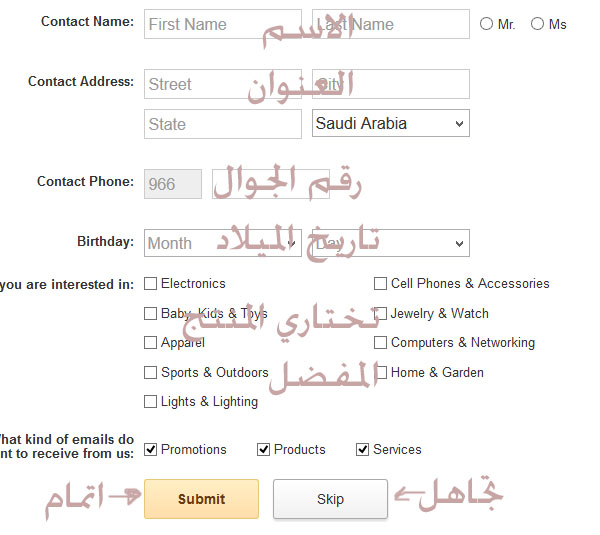This screenshot has width=600, height=535.
Task: Select the Ms radio button
Action: coord(538,24)
